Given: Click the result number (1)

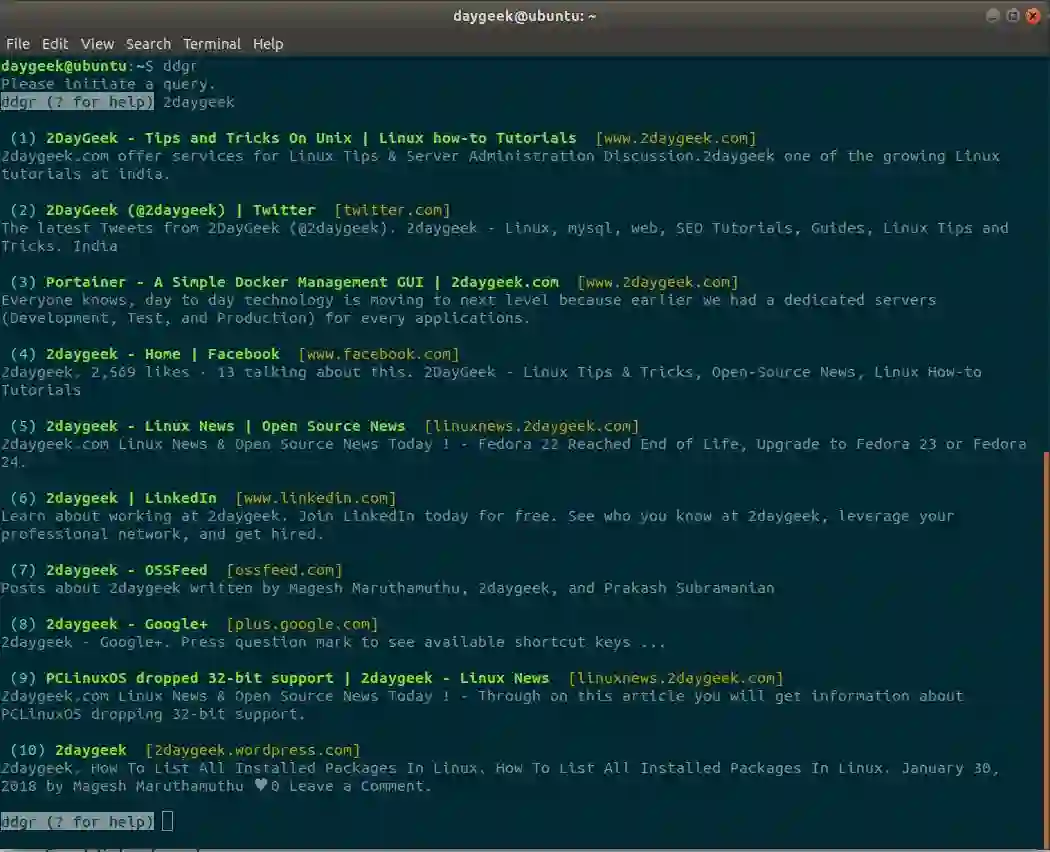Looking at the screenshot, I should point(23,138).
